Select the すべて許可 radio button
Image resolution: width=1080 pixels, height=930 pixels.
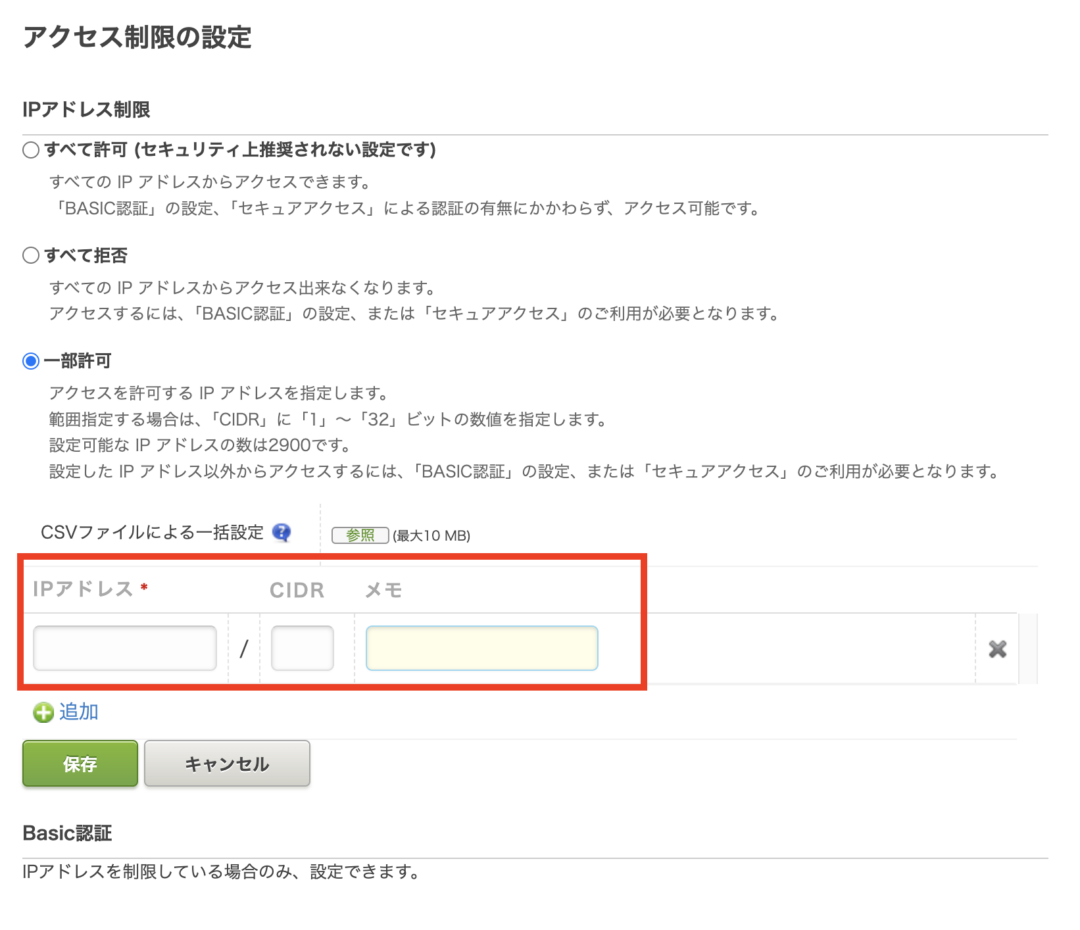(x=31, y=150)
